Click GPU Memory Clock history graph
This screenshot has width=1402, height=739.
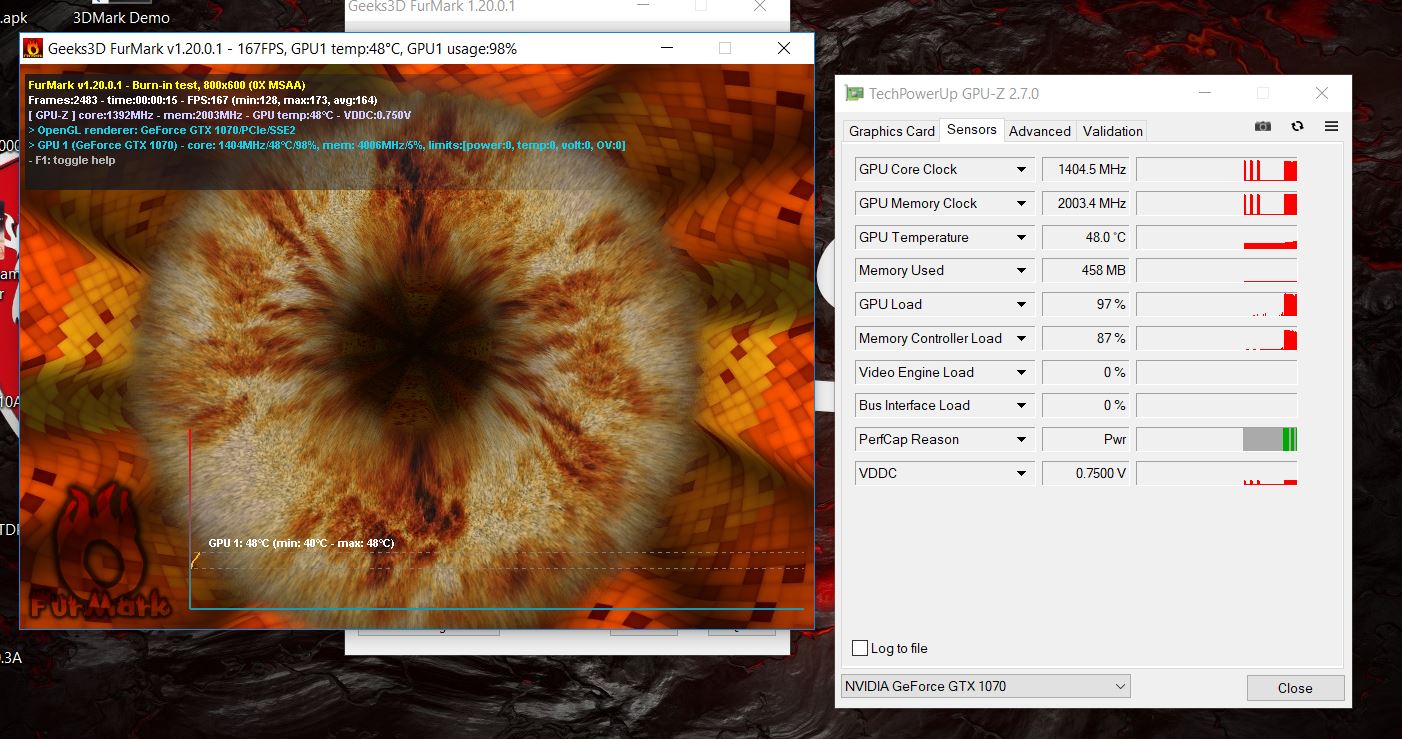[1217, 204]
